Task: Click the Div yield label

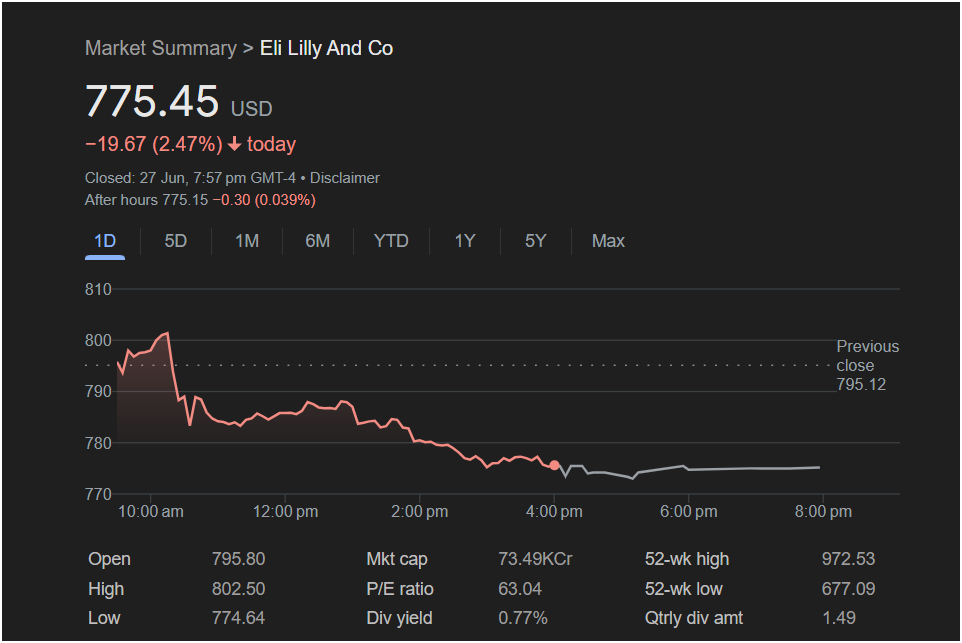Action: point(399,618)
